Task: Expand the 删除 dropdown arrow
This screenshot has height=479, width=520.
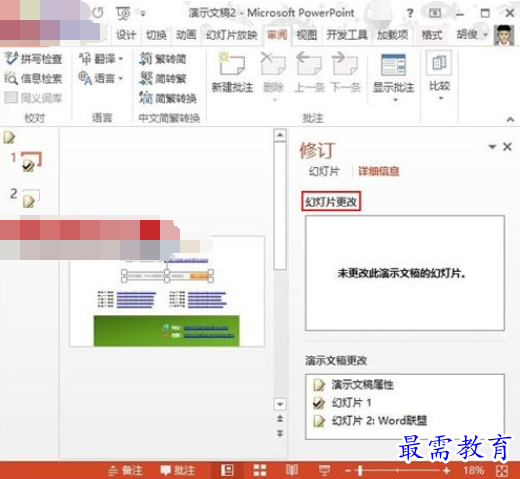Action: (275, 100)
